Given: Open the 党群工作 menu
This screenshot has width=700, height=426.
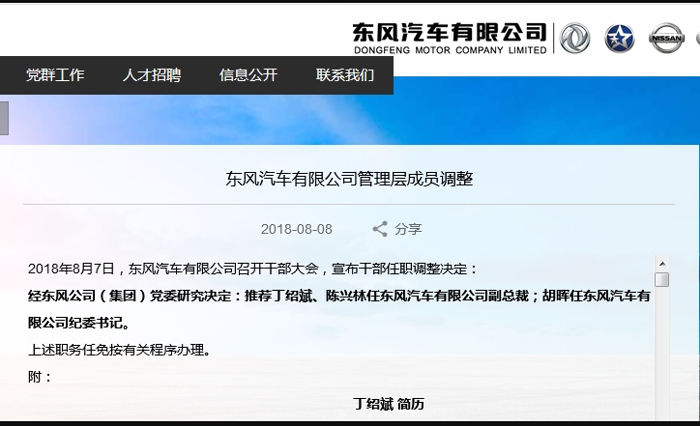Looking at the screenshot, I should [x=55, y=75].
